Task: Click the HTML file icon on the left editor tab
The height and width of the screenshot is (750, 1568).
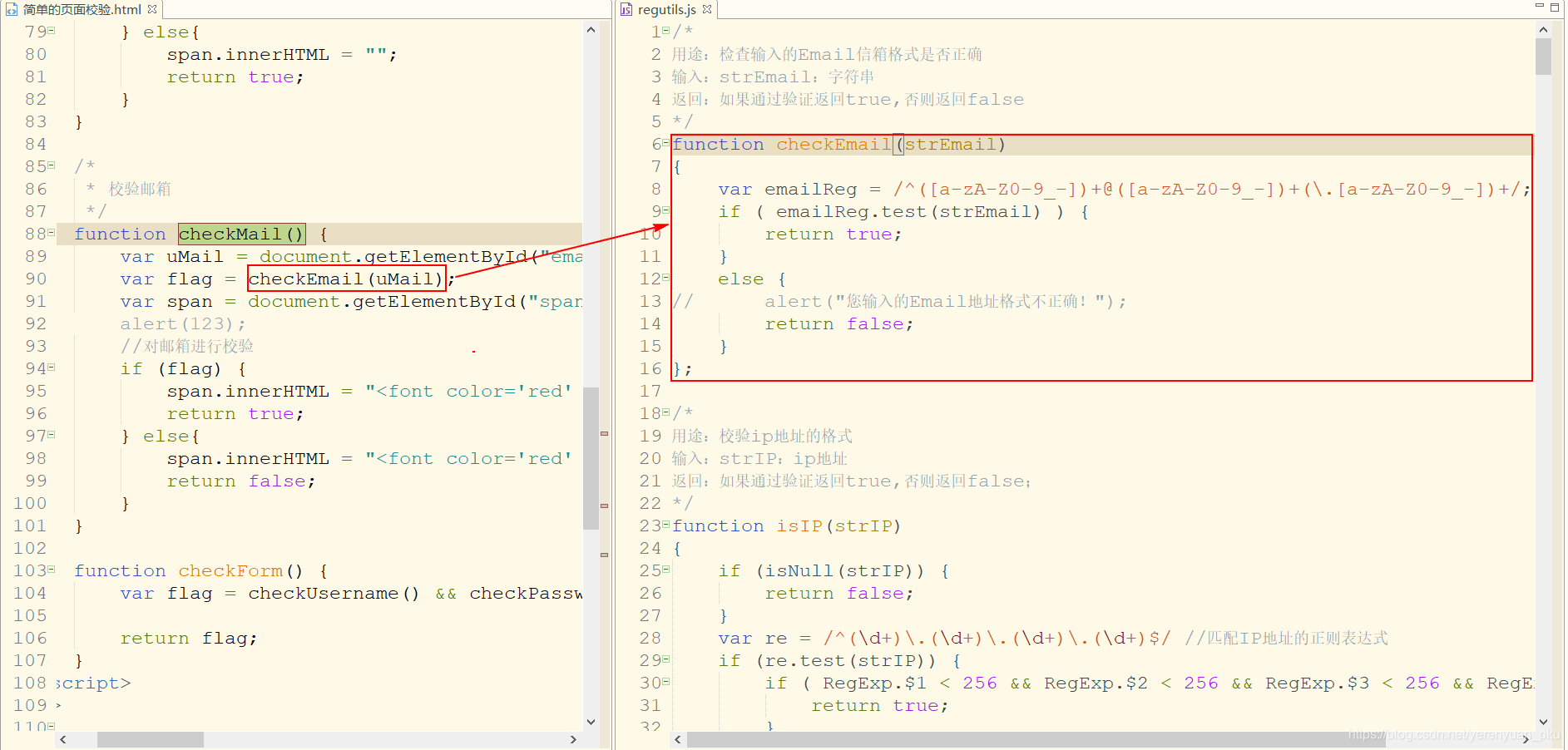Action: [x=12, y=10]
